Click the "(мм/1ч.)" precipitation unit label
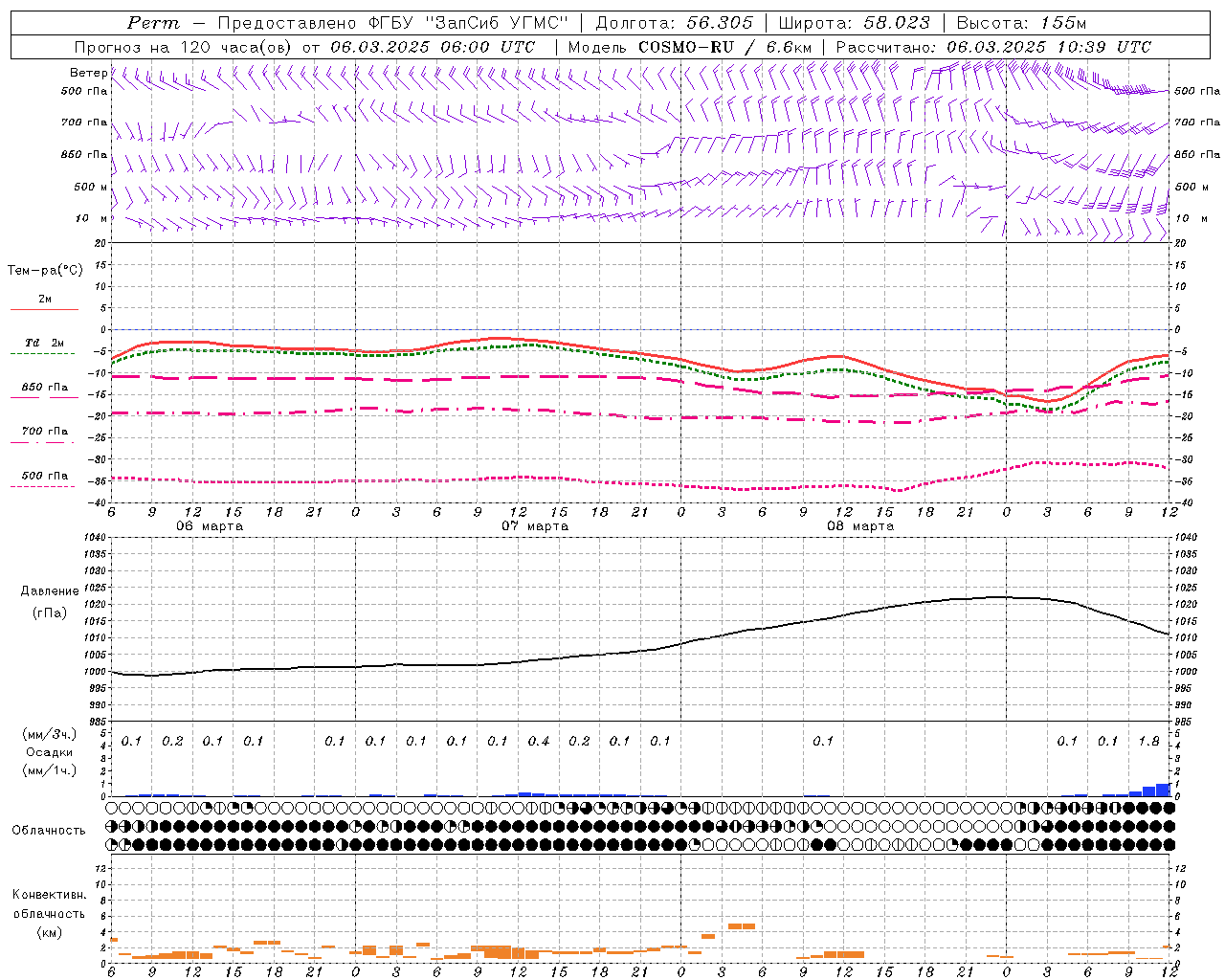This screenshot has width=1225, height=980. click(x=50, y=770)
